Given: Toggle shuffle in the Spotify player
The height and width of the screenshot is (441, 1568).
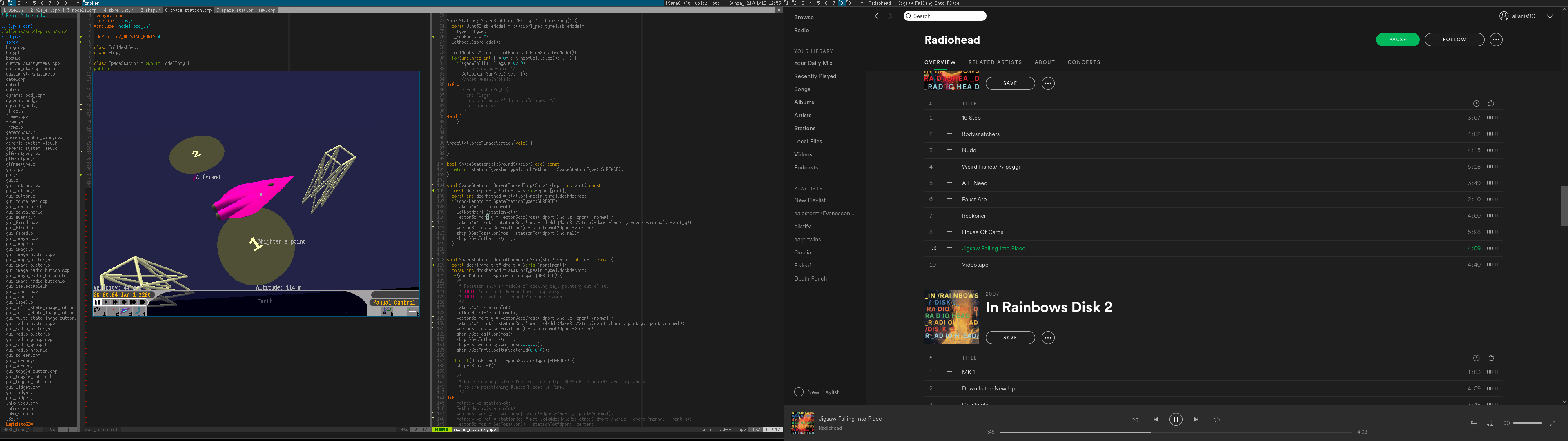Looking at the screenshot, I should (1135, 420).
